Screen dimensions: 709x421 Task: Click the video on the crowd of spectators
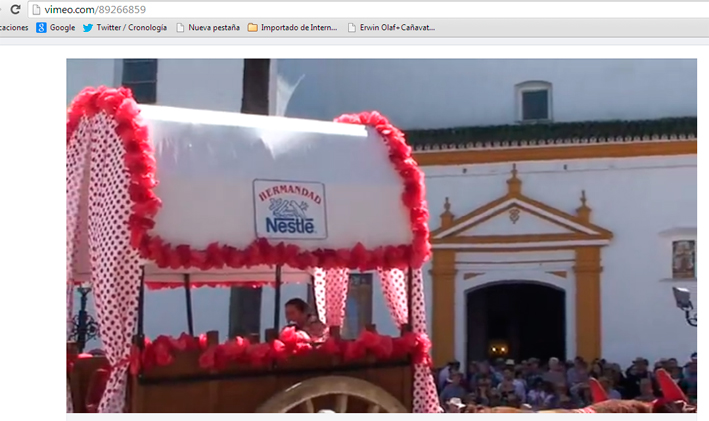[560, 380]
